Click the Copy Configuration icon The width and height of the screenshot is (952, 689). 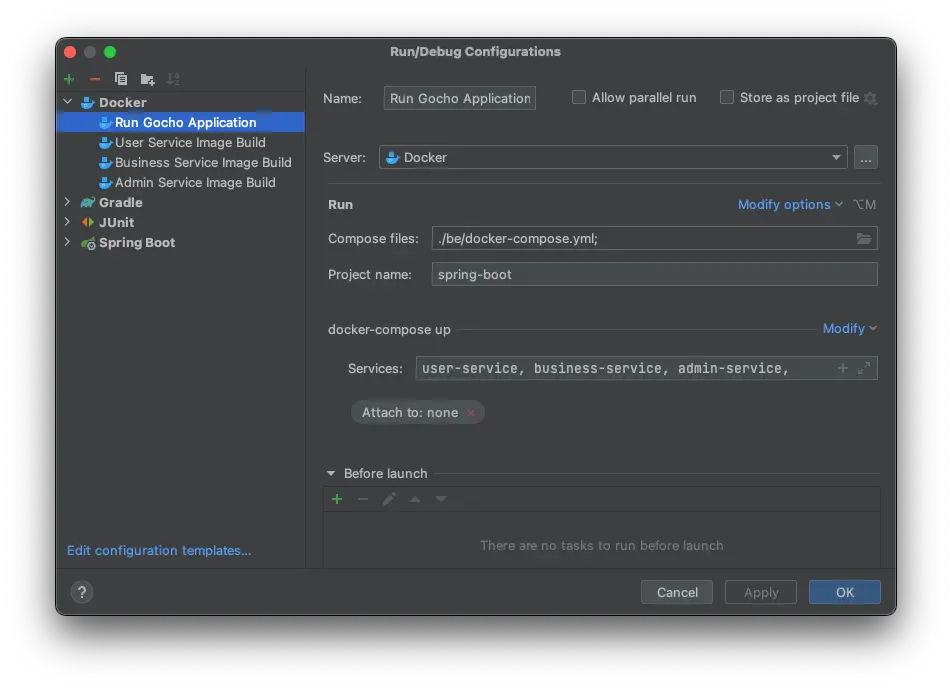click(121, 79)
